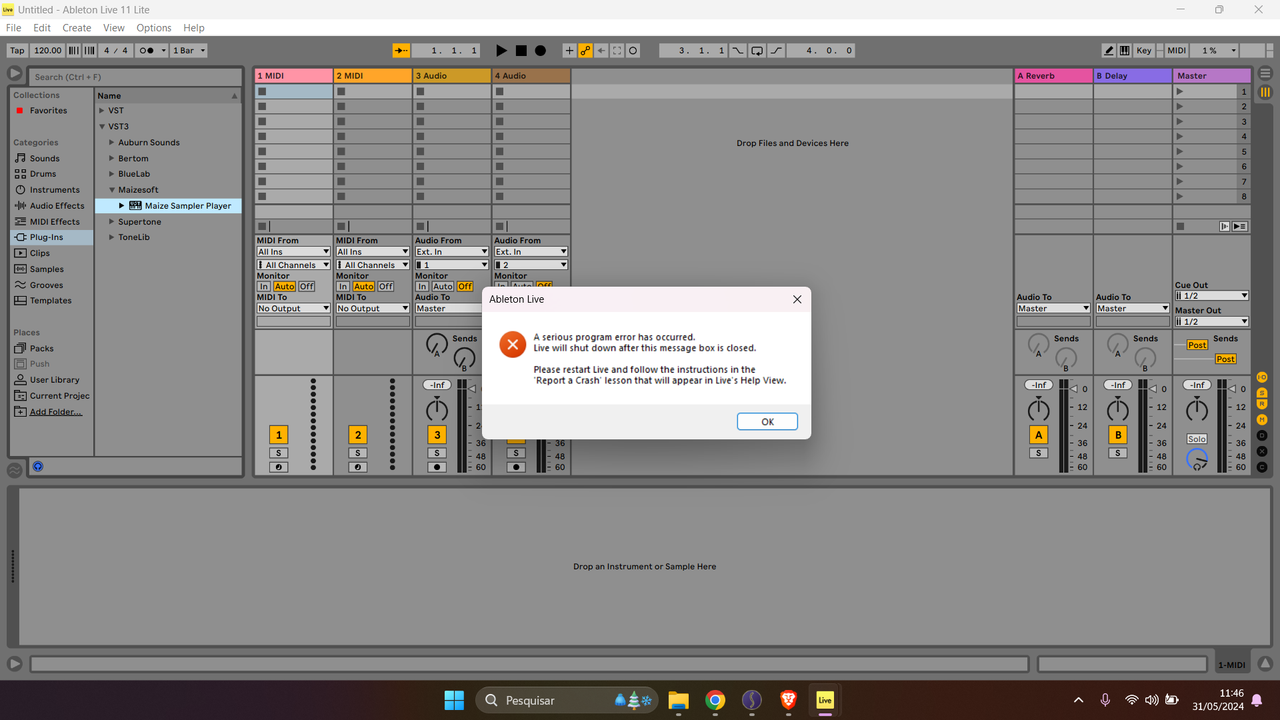Toggle the B Delay return track activator
The width and height of the screenshot is (1280, 720).
coord(1118,434)
